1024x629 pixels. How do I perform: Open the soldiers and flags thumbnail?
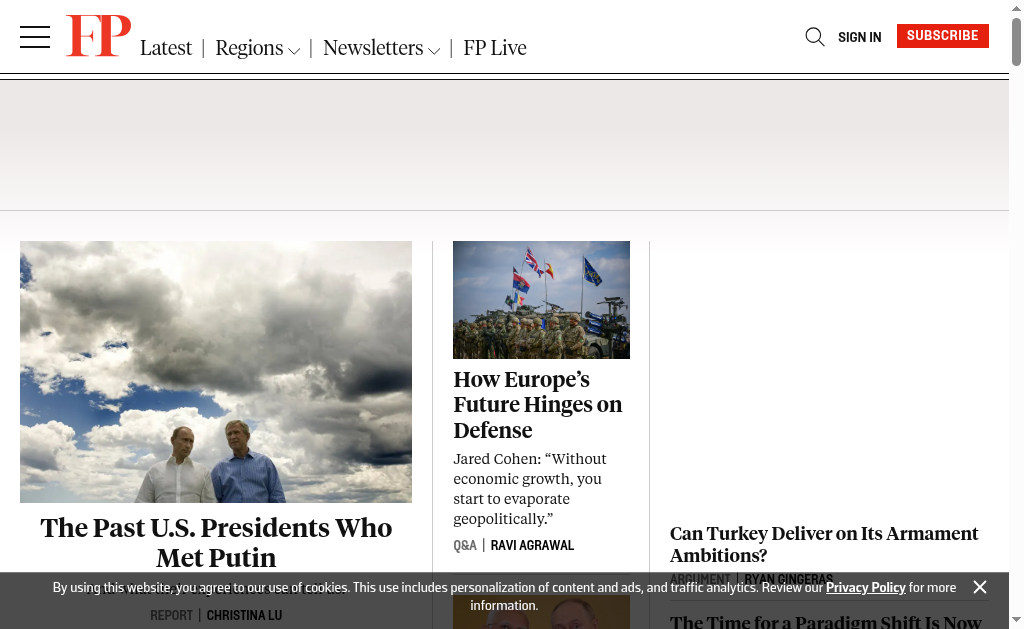pyautogui.click(x=541, y=300)
